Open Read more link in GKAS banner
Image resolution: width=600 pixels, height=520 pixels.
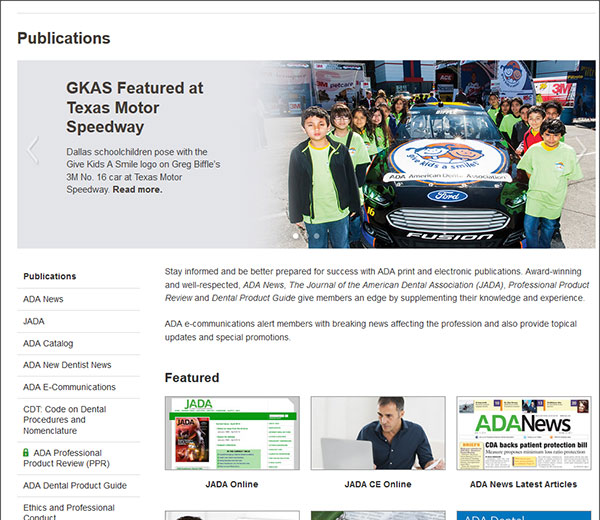[x=137, y=189]
